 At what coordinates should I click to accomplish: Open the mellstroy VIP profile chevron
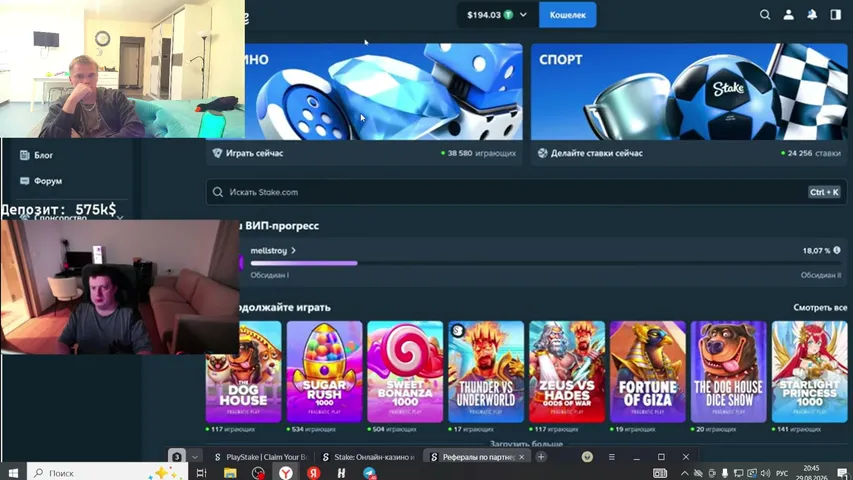pyautogui.click(x=293, y=251)
